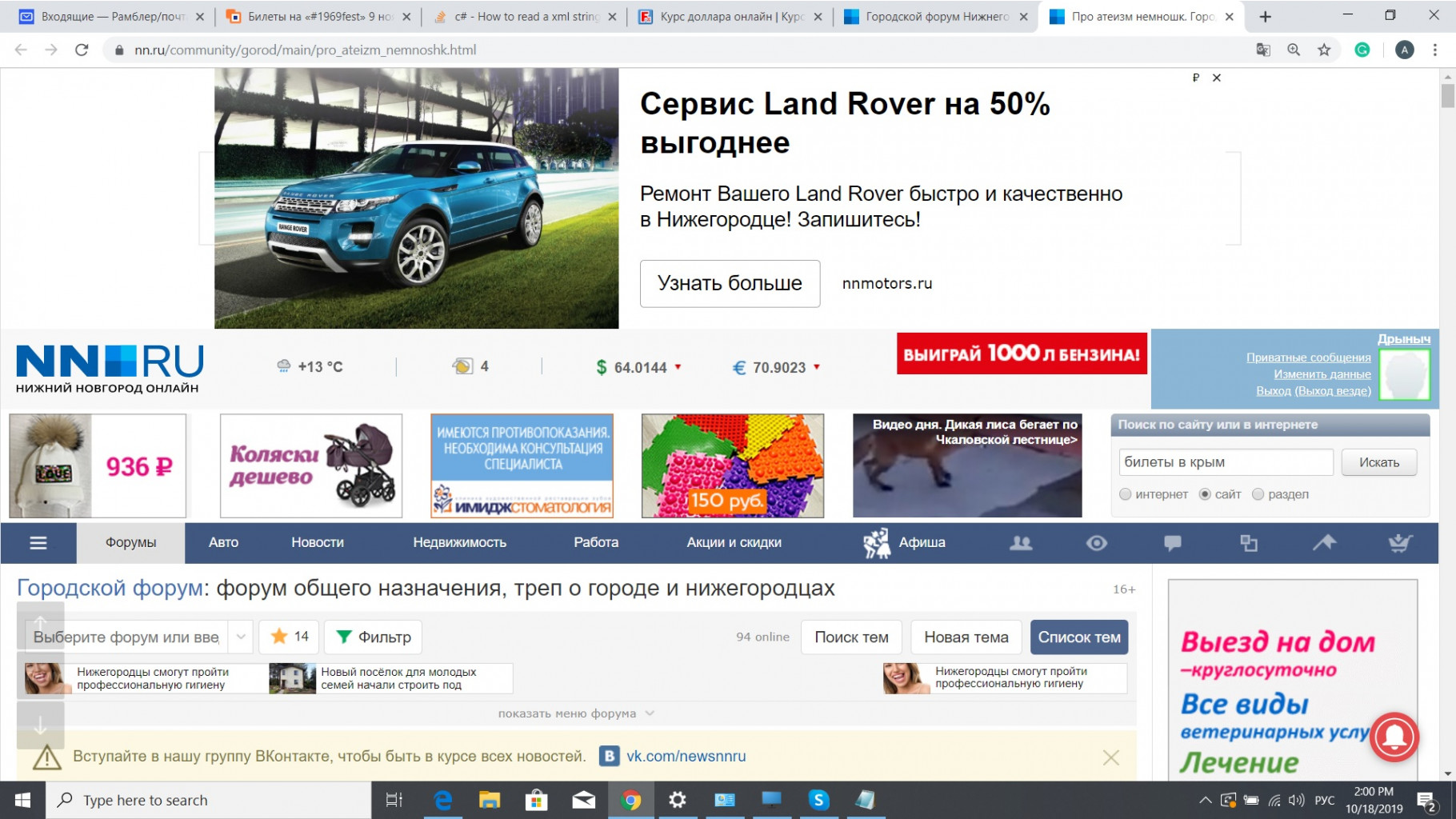Open the Chrome profile avatar

pos(1404,50)
